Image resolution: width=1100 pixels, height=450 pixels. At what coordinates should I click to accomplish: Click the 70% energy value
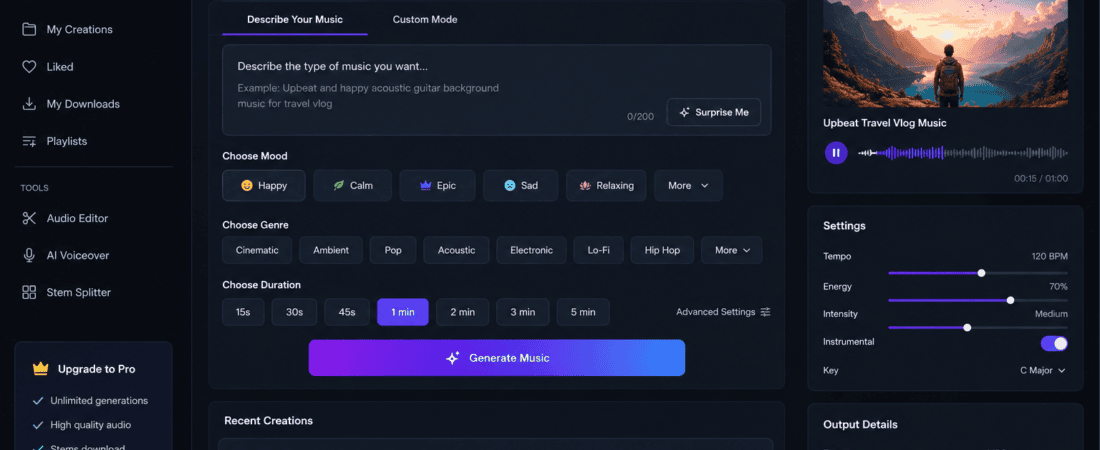pos(1059,286)
